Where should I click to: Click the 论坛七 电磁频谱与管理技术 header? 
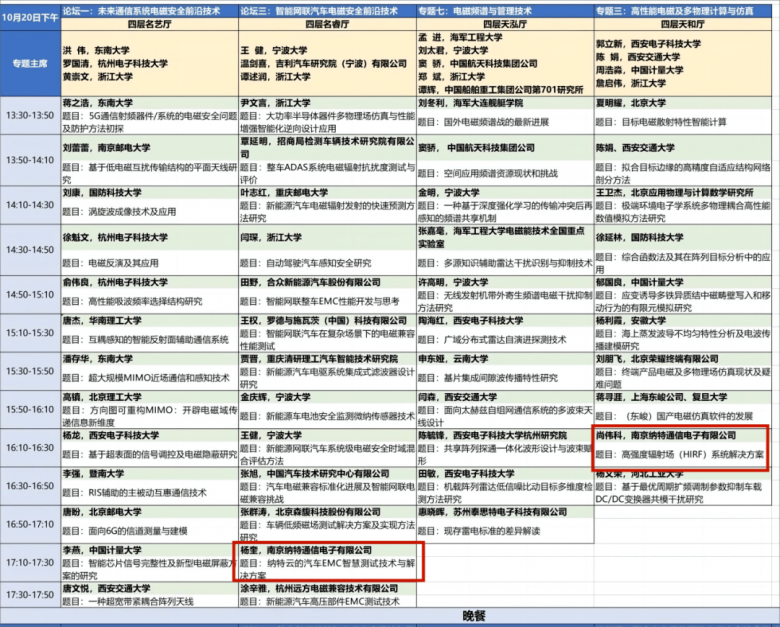coord(504,8)
